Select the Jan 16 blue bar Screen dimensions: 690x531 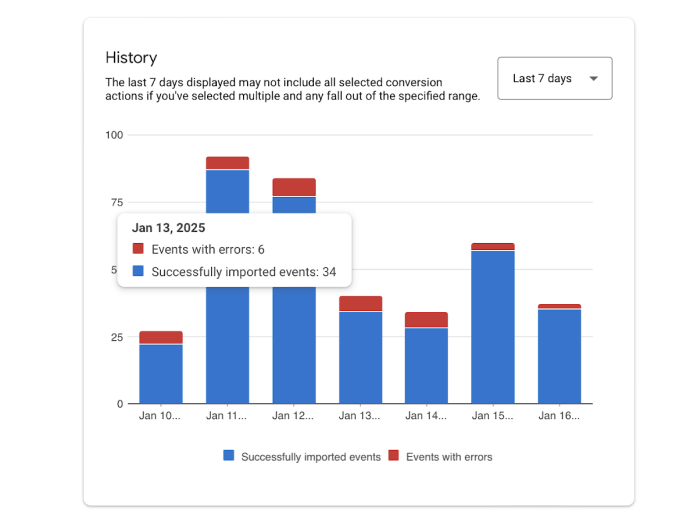559,357
